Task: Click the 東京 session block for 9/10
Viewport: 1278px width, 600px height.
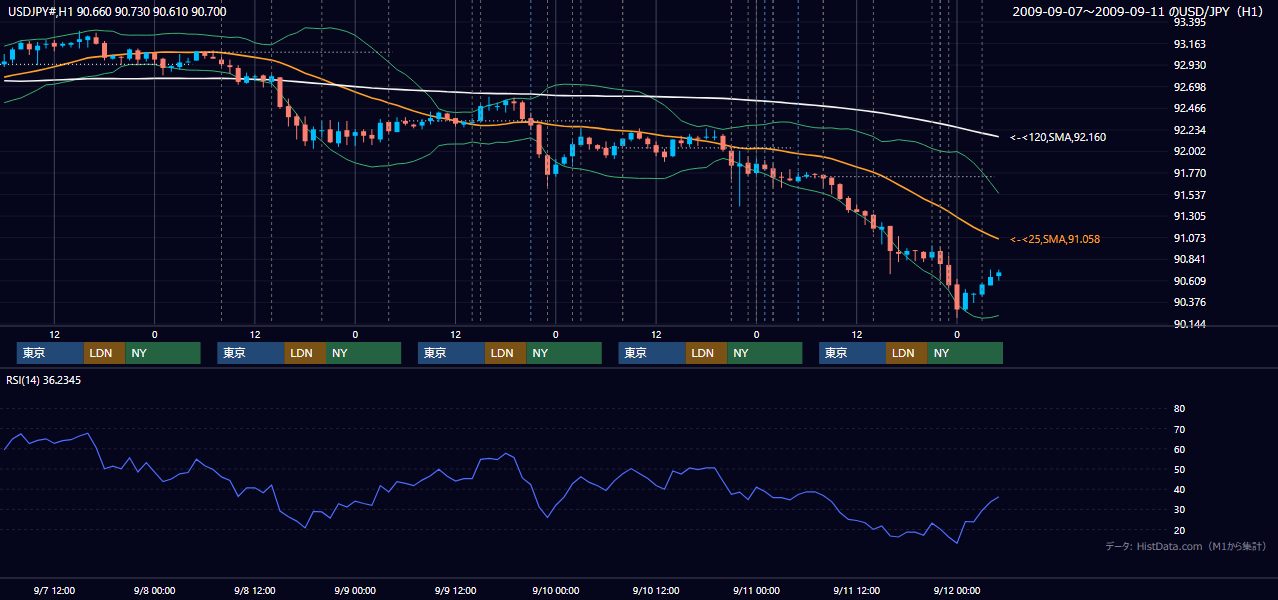Action: (653, 353)
